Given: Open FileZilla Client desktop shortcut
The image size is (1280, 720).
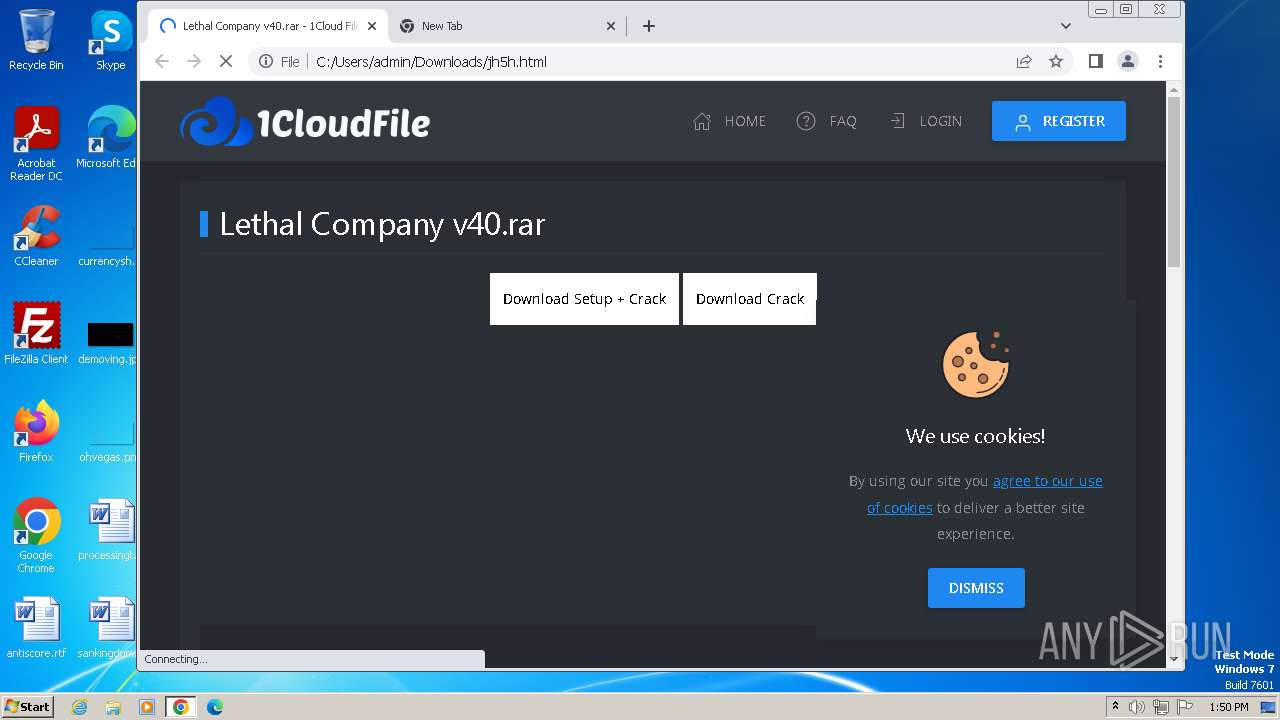Looking at the screenshot, I should (x=36, y=334).
